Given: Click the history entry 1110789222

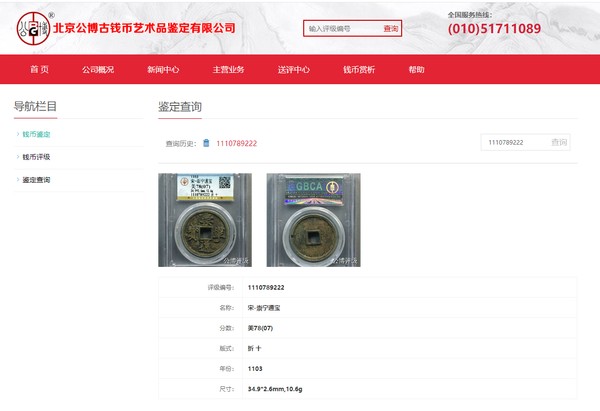Looking at the screenshot, I should pos(236,144).
